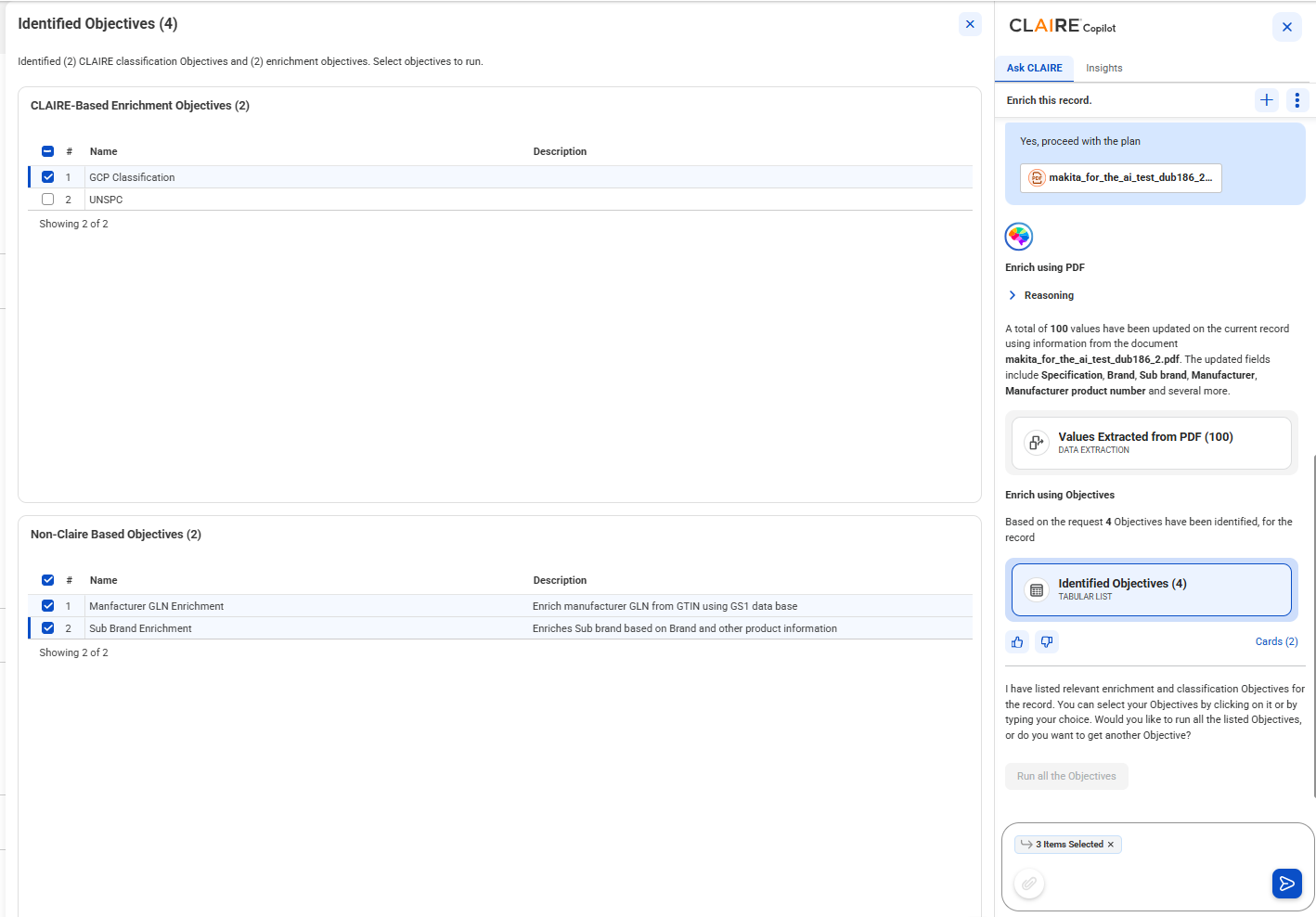Click the 'Enrich this record.' chat title
The image size is (1316, 917).
tap(1049, 100)
